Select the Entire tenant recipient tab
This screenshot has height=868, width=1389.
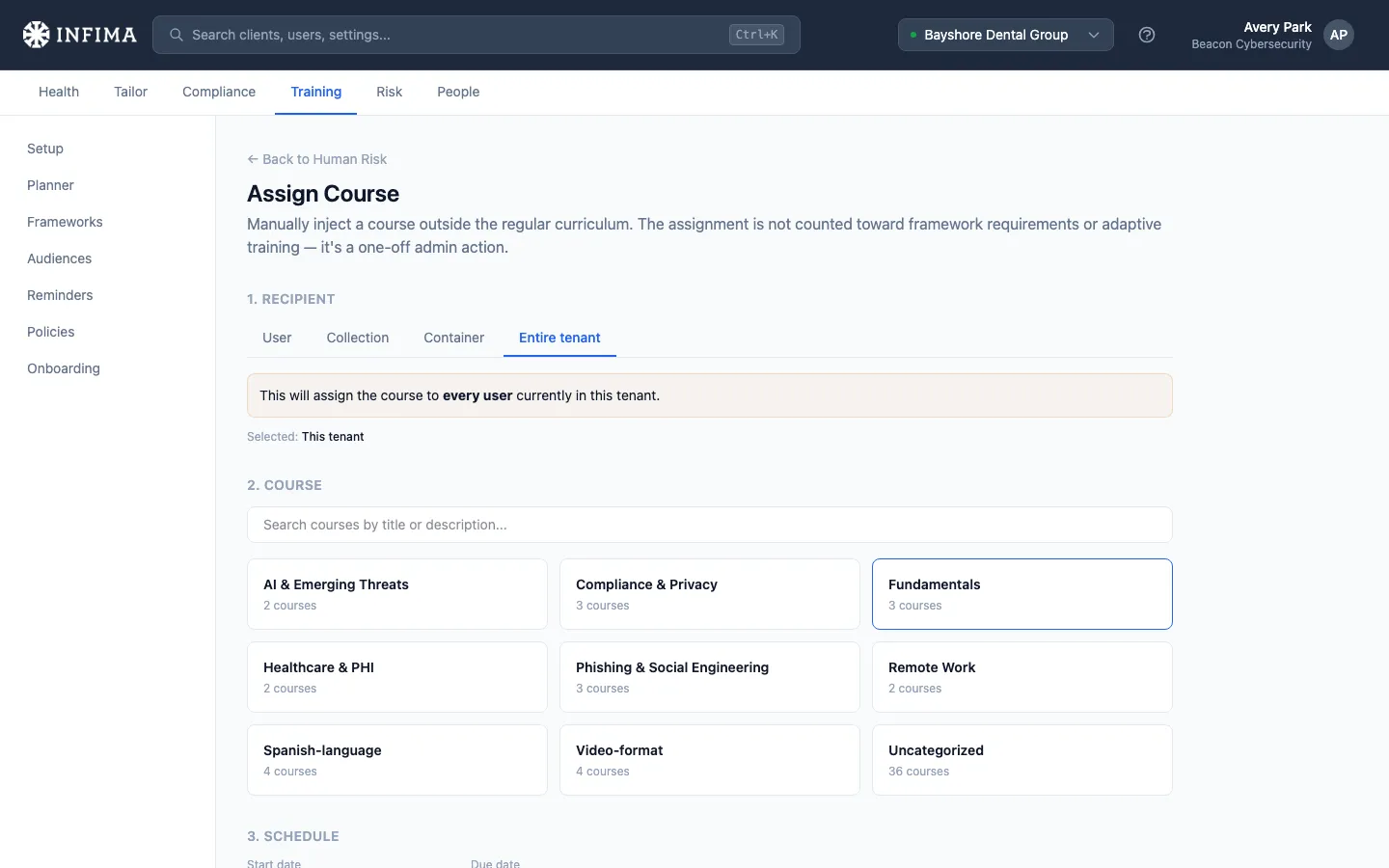tap(559, 338)
